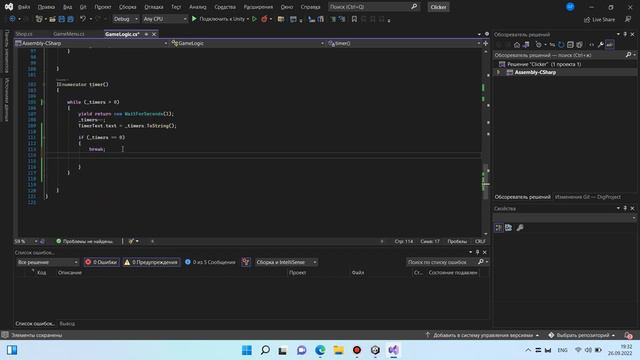Open the Debug configuration dropdown

point(126,19)
